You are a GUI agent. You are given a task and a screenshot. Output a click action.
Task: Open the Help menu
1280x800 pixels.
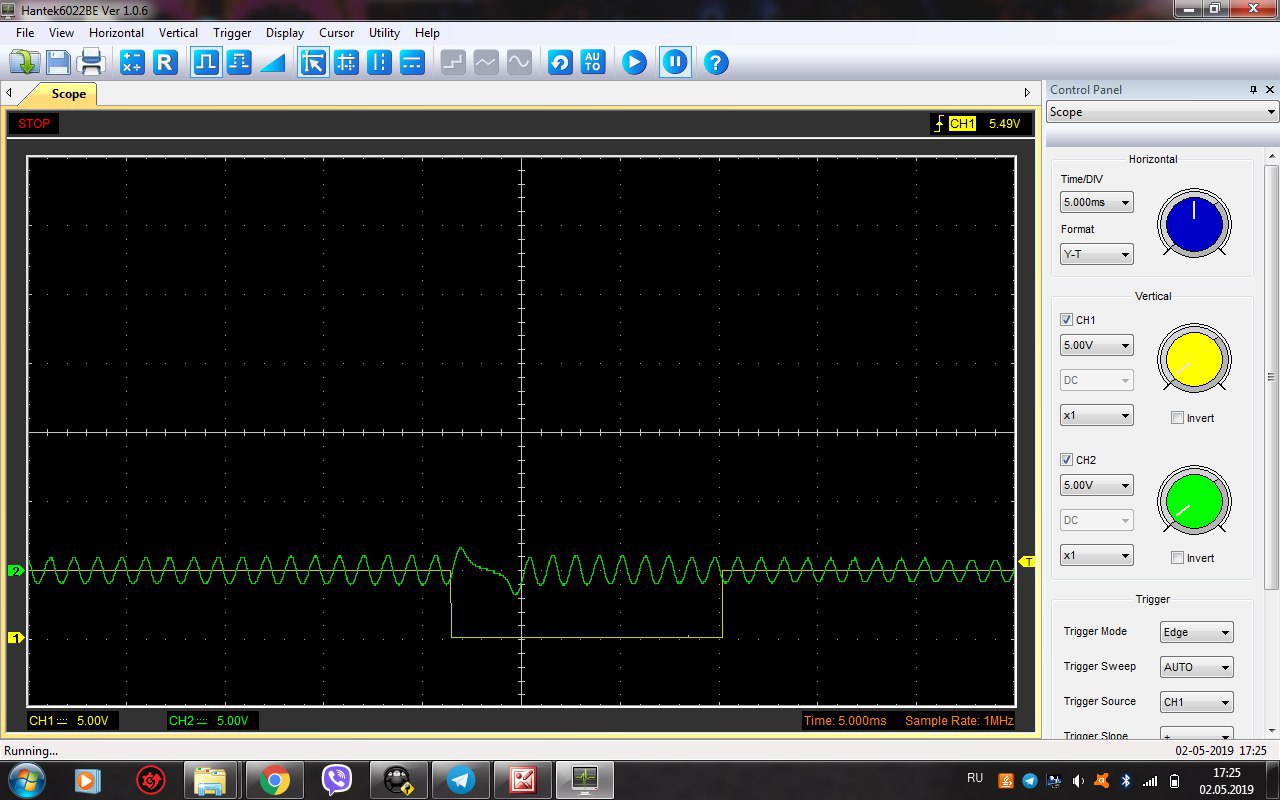(427, 33)
